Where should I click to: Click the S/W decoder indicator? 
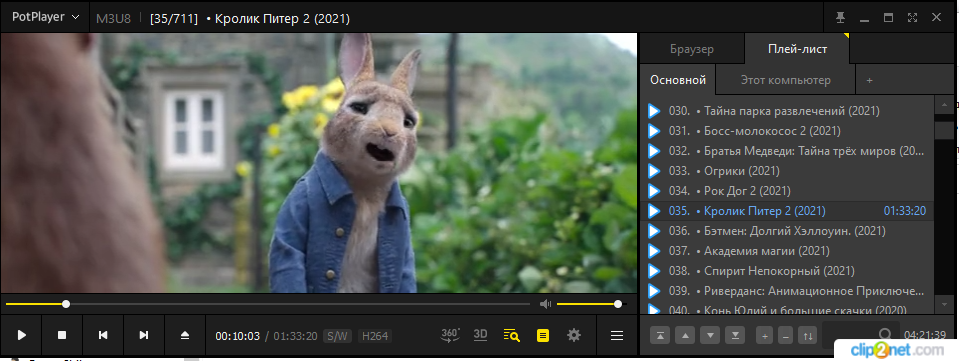click(x=337, y=336)
